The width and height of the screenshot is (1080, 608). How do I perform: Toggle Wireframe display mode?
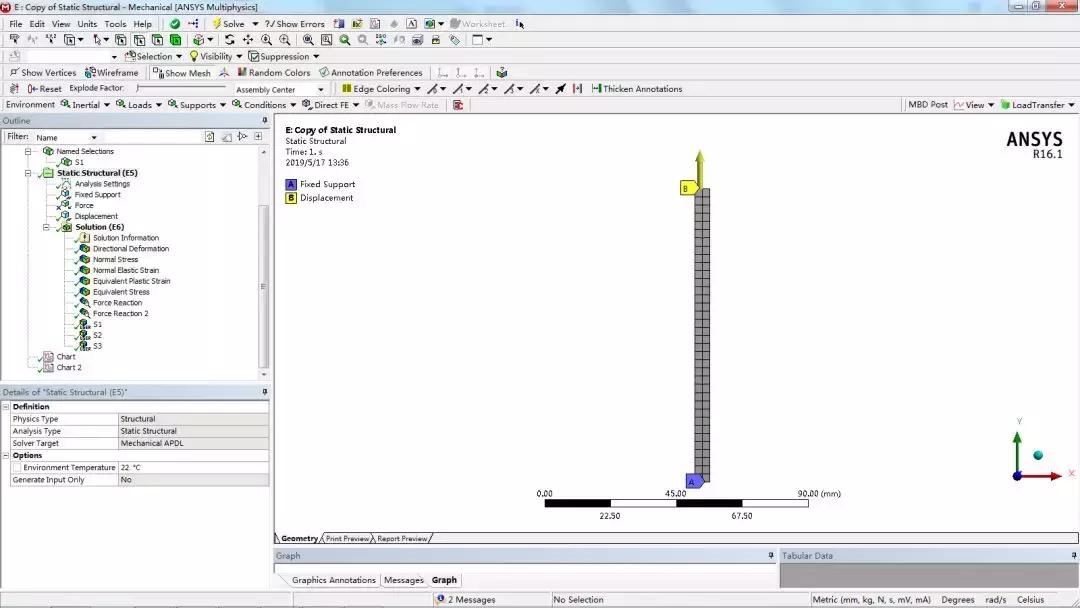coord(112,72)
